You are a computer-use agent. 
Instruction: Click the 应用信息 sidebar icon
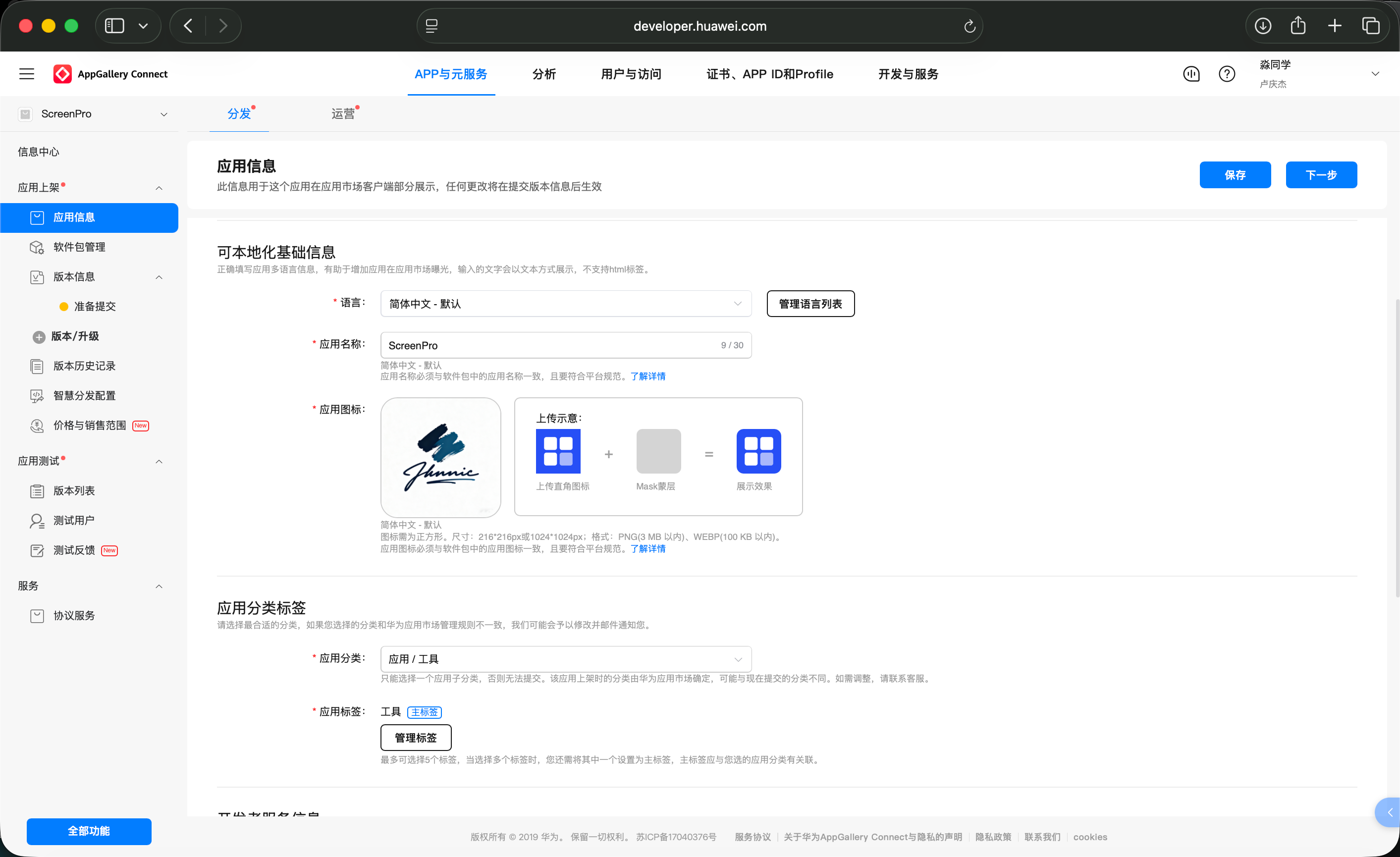(37, 217)
